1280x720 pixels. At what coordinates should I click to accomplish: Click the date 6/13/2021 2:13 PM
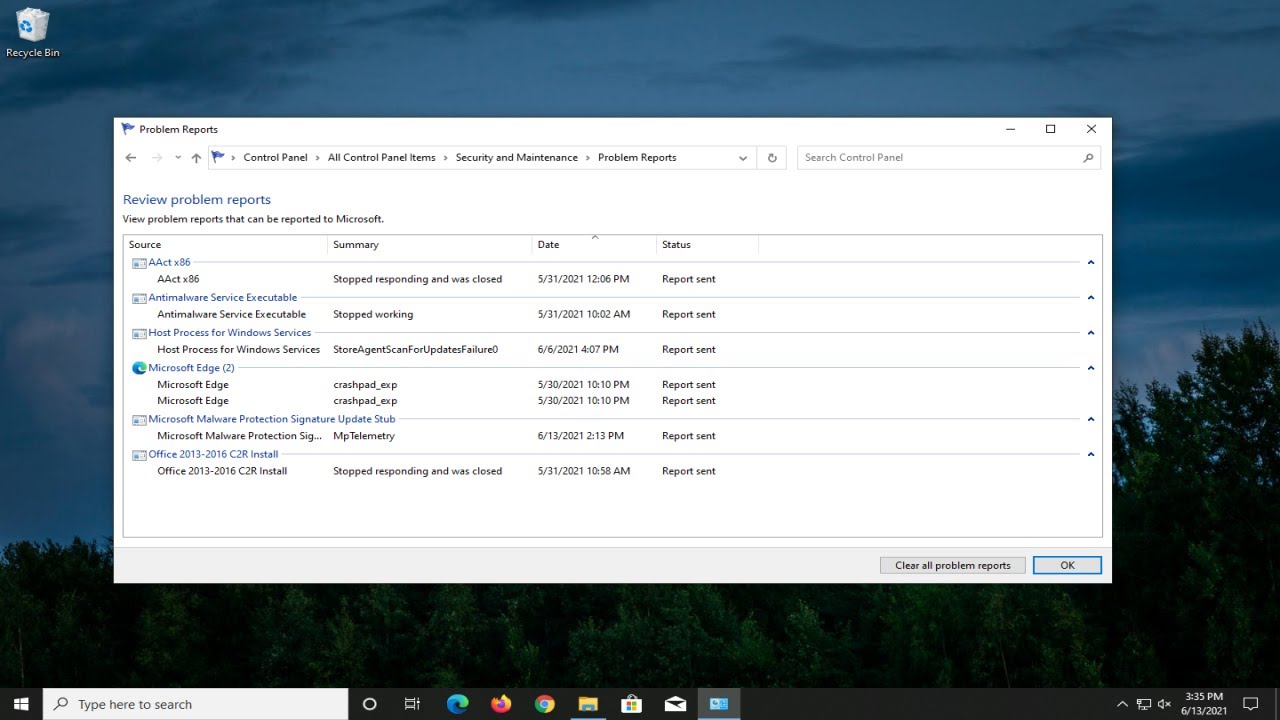click(580, 436)
